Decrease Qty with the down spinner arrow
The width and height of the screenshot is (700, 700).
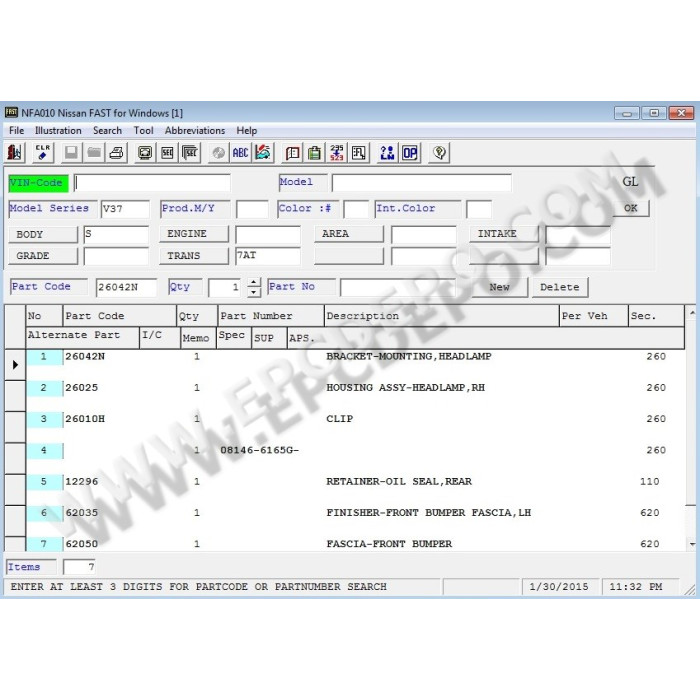click(254, 292)
